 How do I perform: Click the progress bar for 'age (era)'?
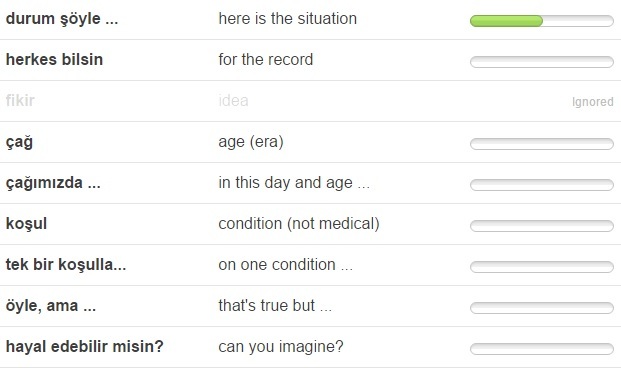pos(541,144)
